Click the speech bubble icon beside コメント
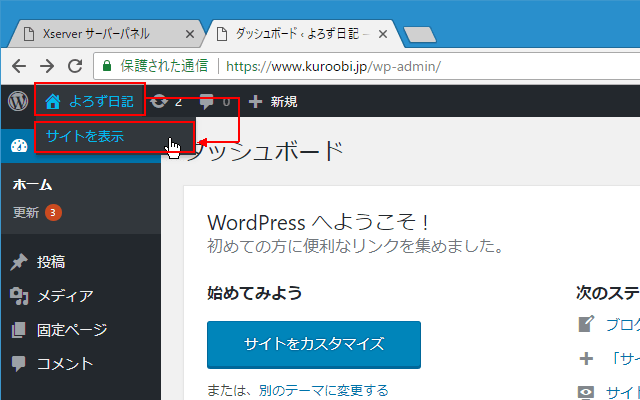This screenshot has height=400, width=640. [x=19, y=364]
